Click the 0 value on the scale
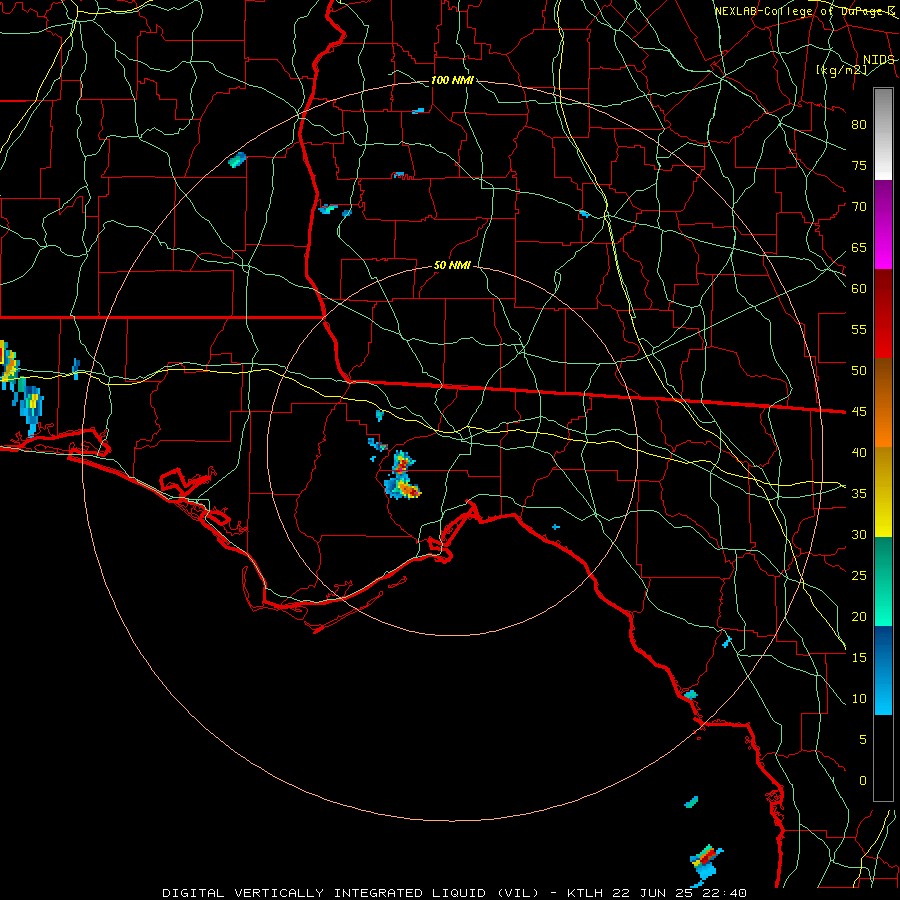The image size is (900, 900). tap(863, 781)
